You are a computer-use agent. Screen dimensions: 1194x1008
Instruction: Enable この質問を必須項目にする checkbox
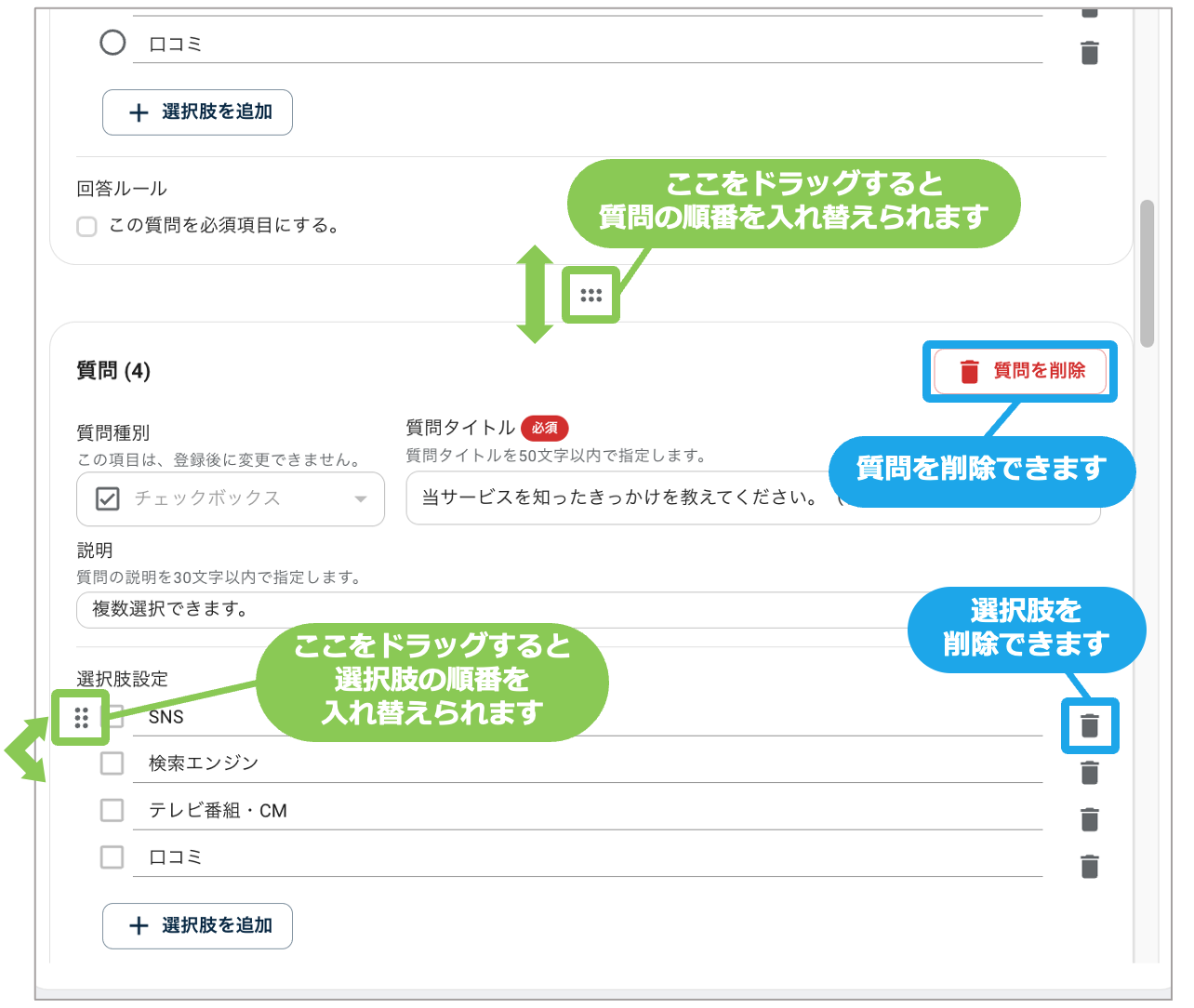coord(86,226)
